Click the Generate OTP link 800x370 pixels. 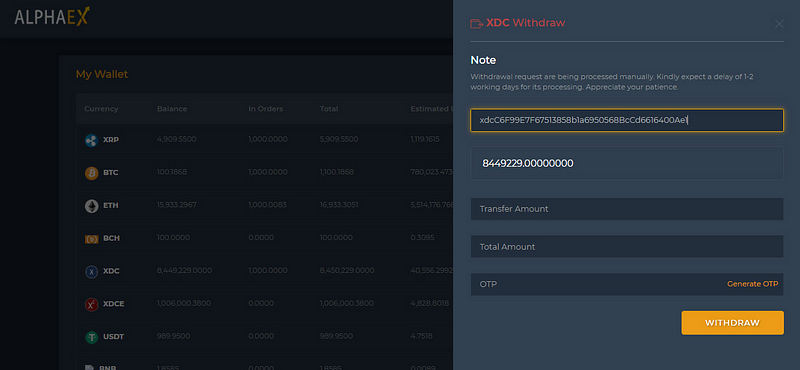pyautogui.click(x=753, y=284)
